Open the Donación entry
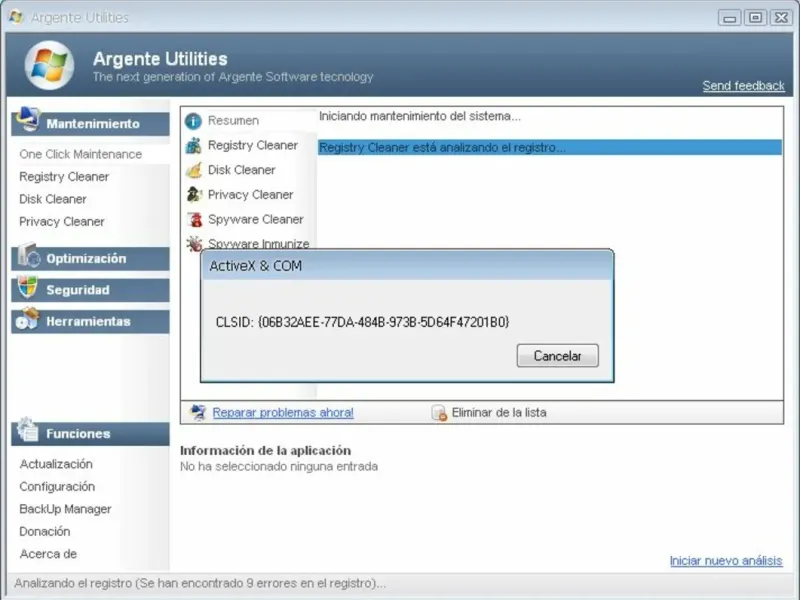Viewport: 800px width, 600px height. 45,531
